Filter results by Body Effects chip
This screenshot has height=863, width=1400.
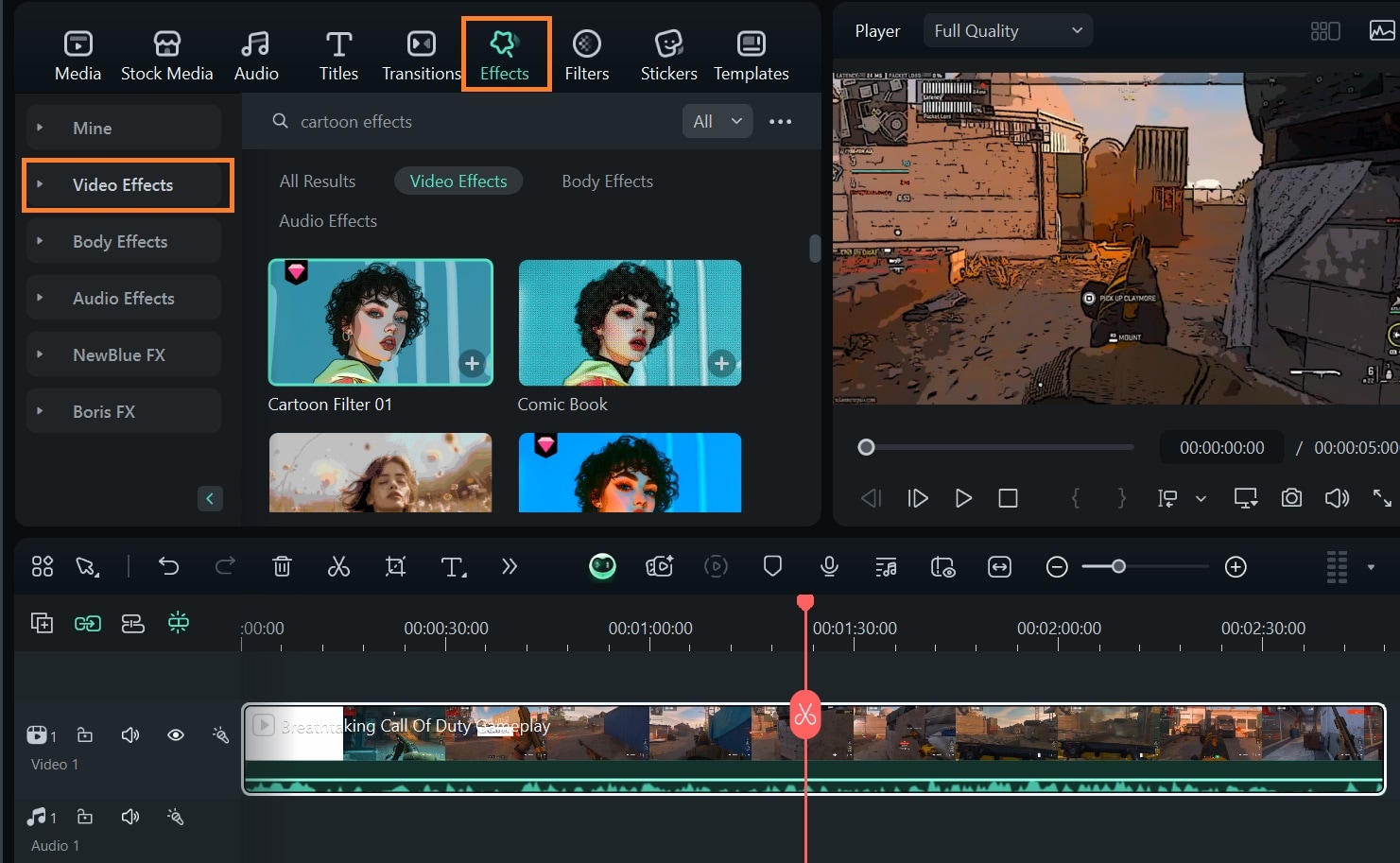[607, 181]
